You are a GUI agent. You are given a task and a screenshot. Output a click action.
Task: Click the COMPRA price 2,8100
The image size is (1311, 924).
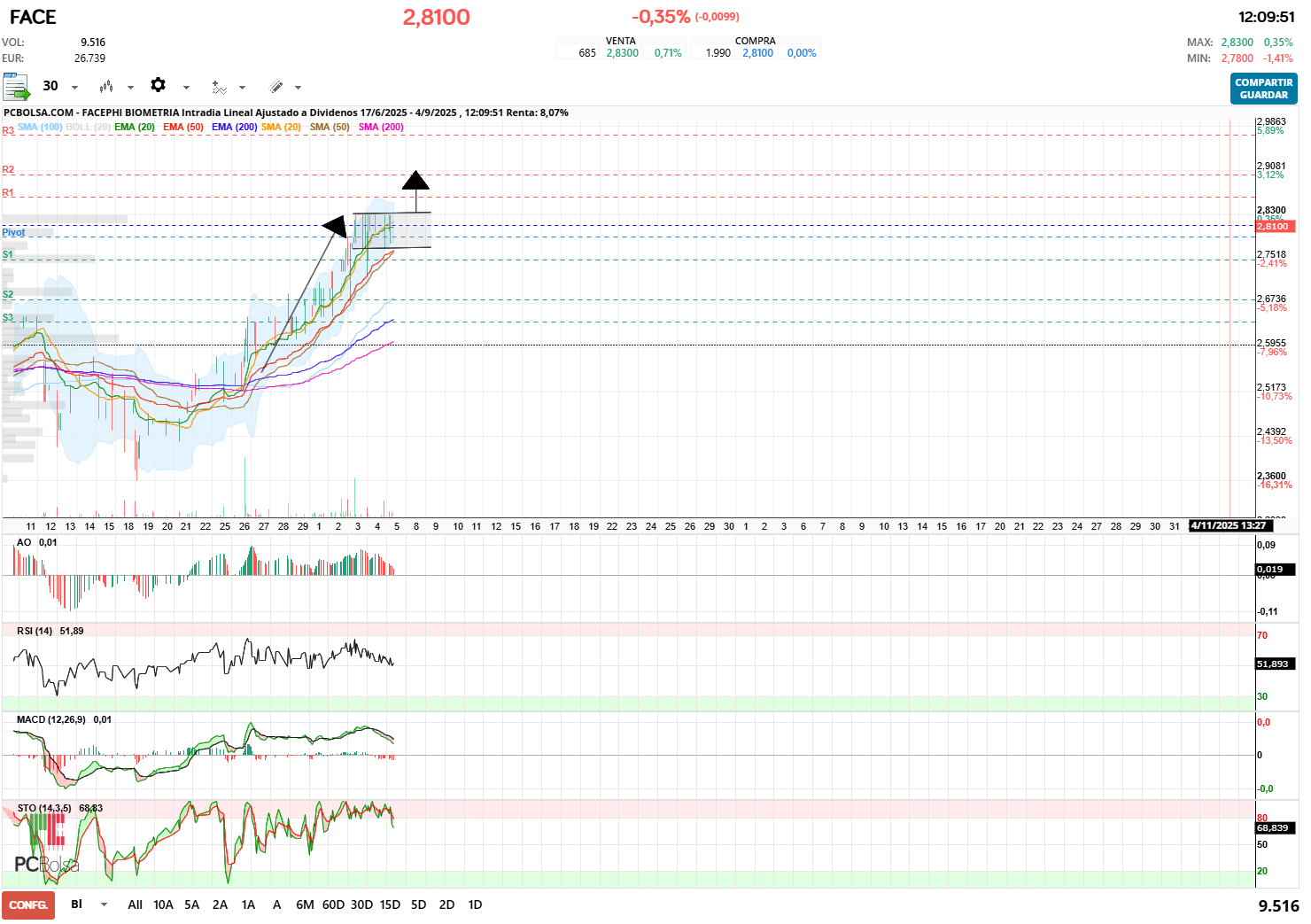pos(757,53)
